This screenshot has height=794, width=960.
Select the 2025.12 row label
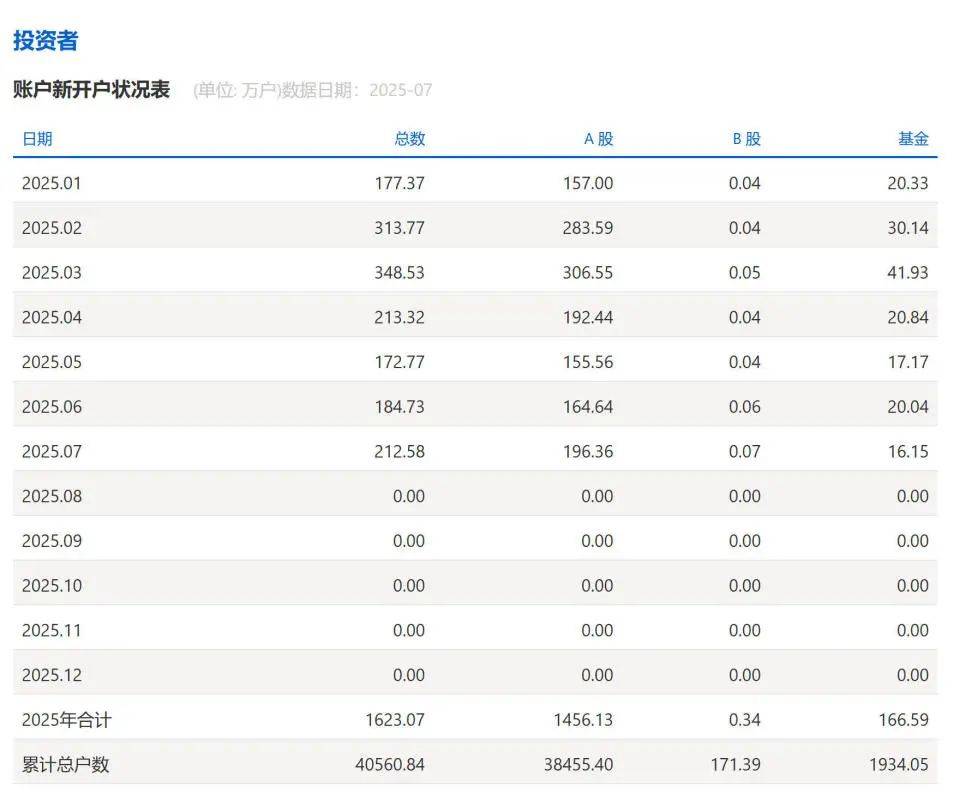coord(52,675)
